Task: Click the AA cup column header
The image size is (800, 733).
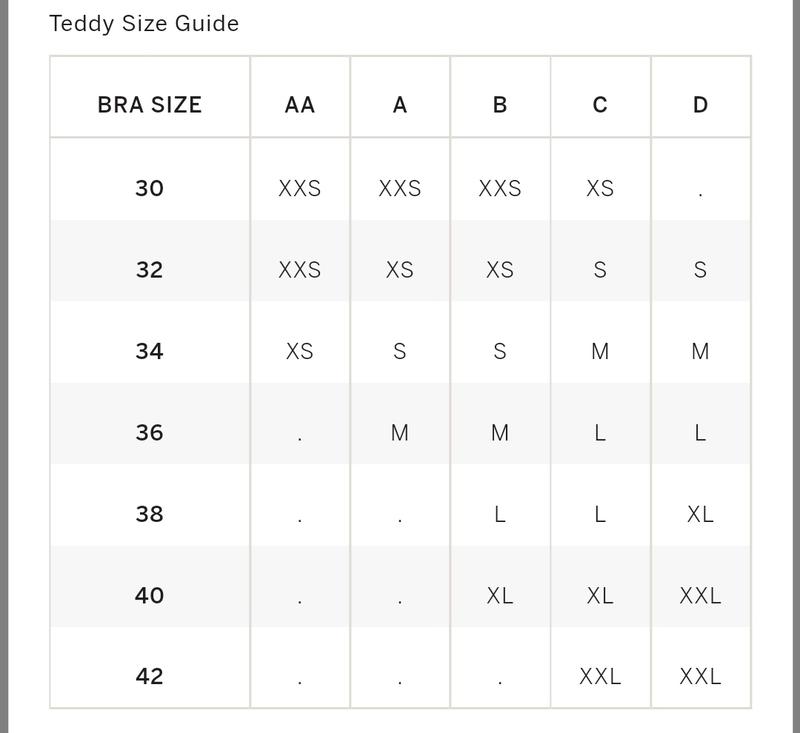Action: point(300,105)
